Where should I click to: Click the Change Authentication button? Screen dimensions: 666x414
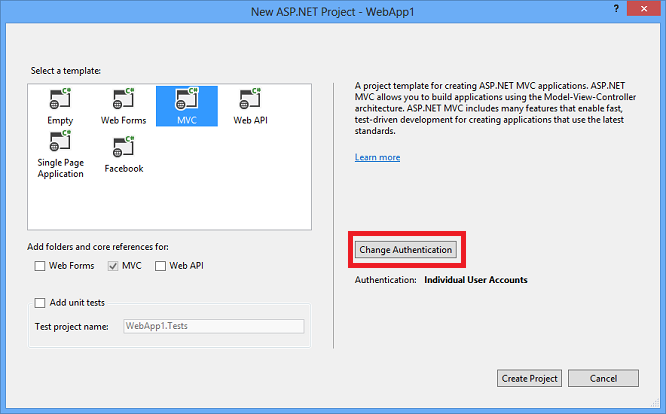tap(406, 250)
